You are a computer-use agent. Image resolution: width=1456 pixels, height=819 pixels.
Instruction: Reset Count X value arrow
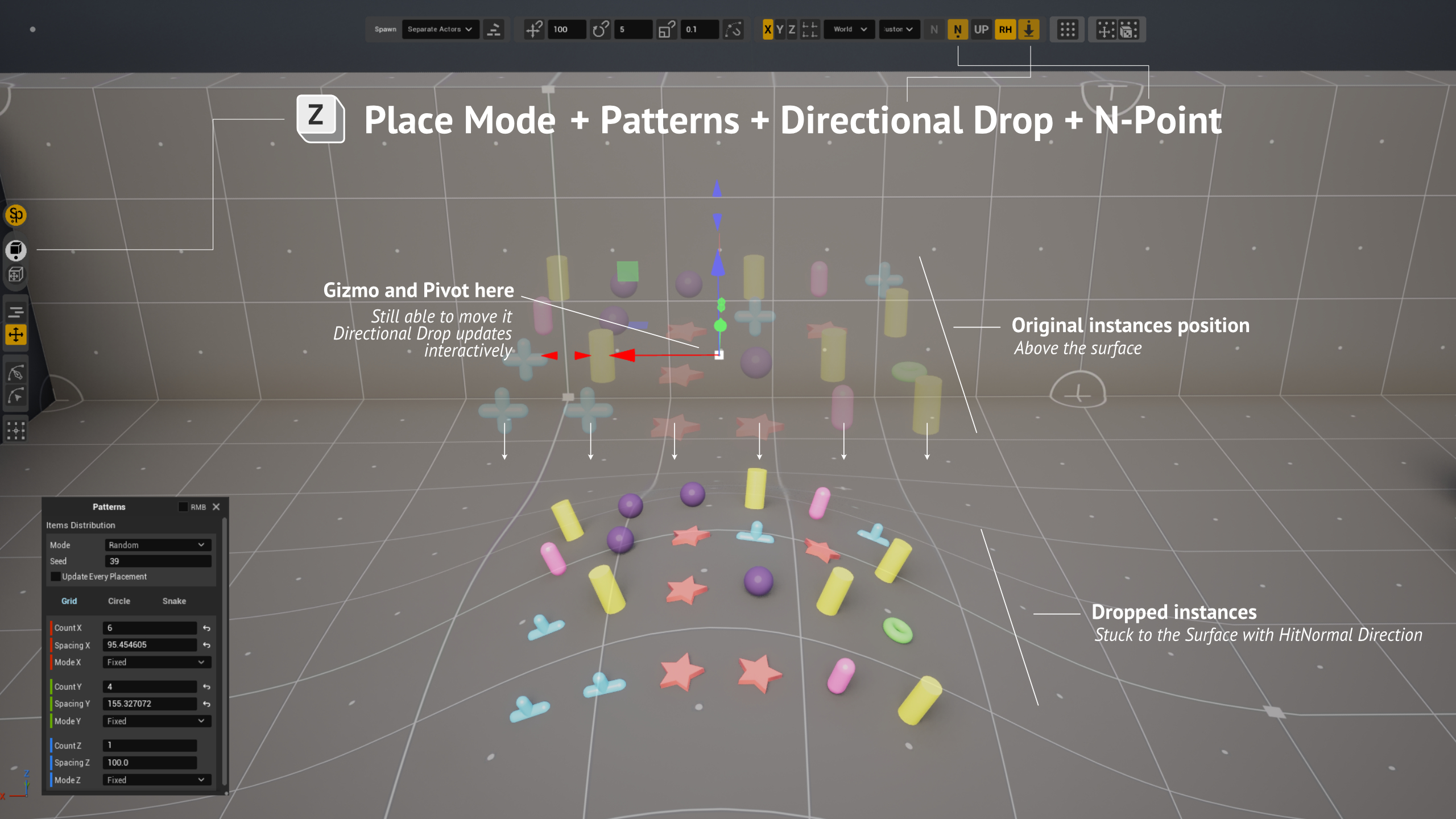click(x=206, y=628)
